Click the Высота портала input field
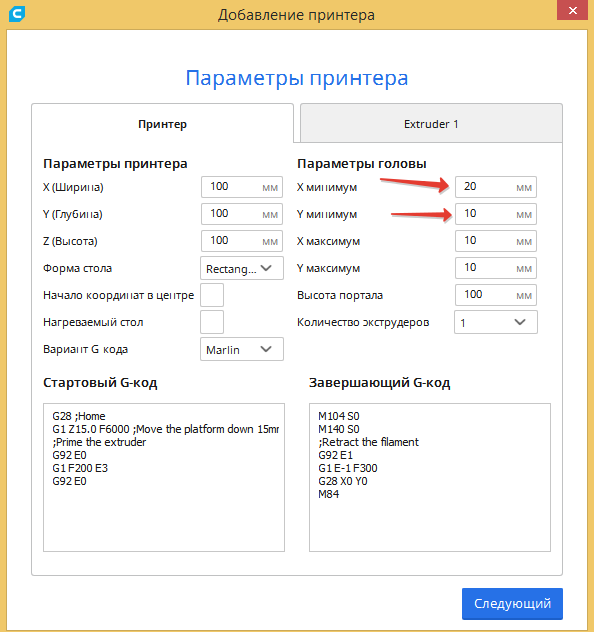The width and height of the screenshot is (594, 632). pyautogui.click(x=496, y=295)
